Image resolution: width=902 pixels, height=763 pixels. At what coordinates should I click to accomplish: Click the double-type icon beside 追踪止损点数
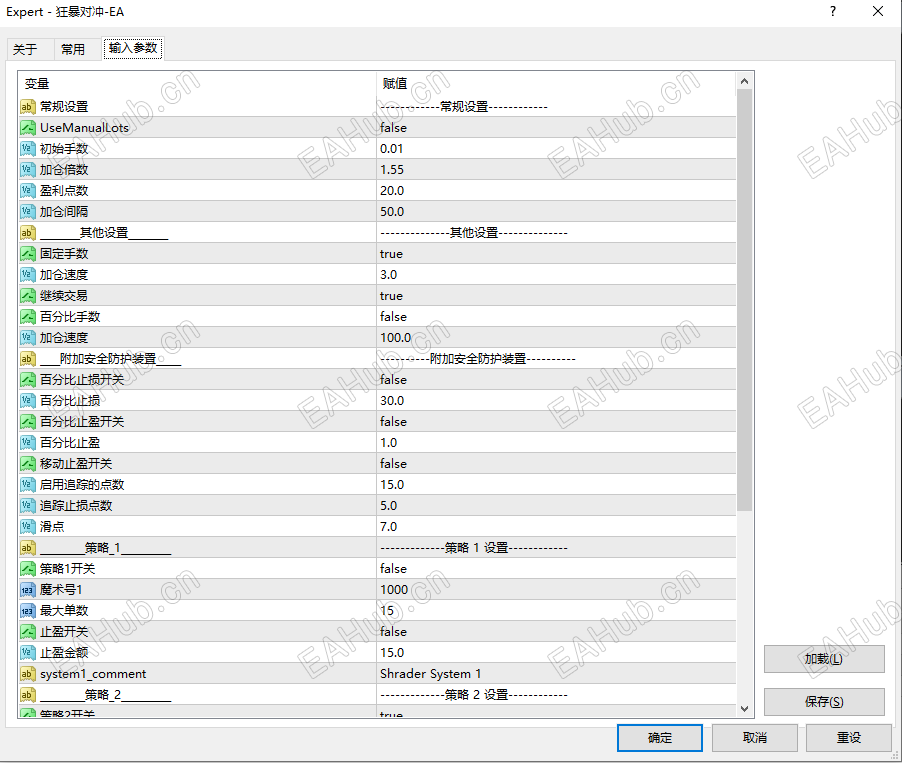28,506
